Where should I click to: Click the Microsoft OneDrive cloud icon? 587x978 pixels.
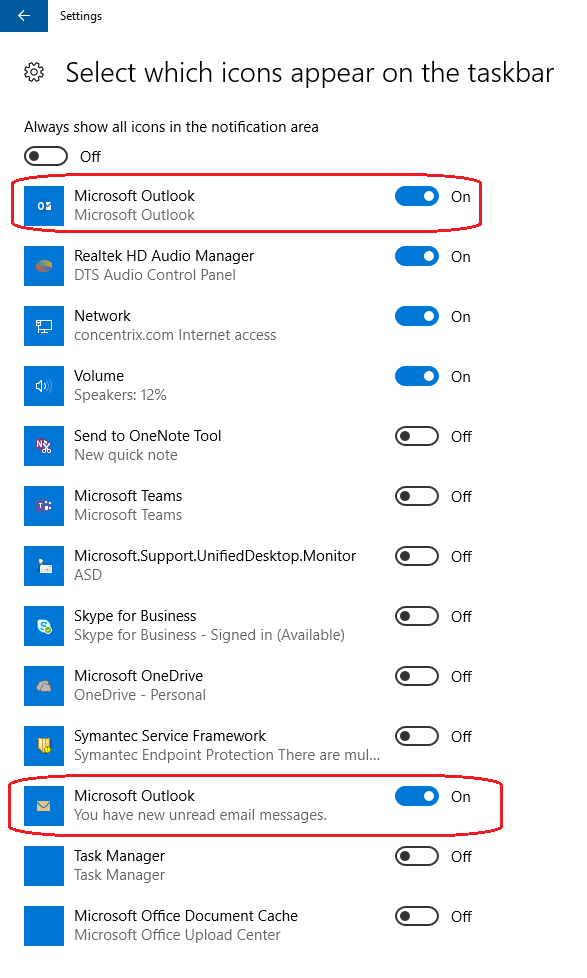tap(44, 685)
